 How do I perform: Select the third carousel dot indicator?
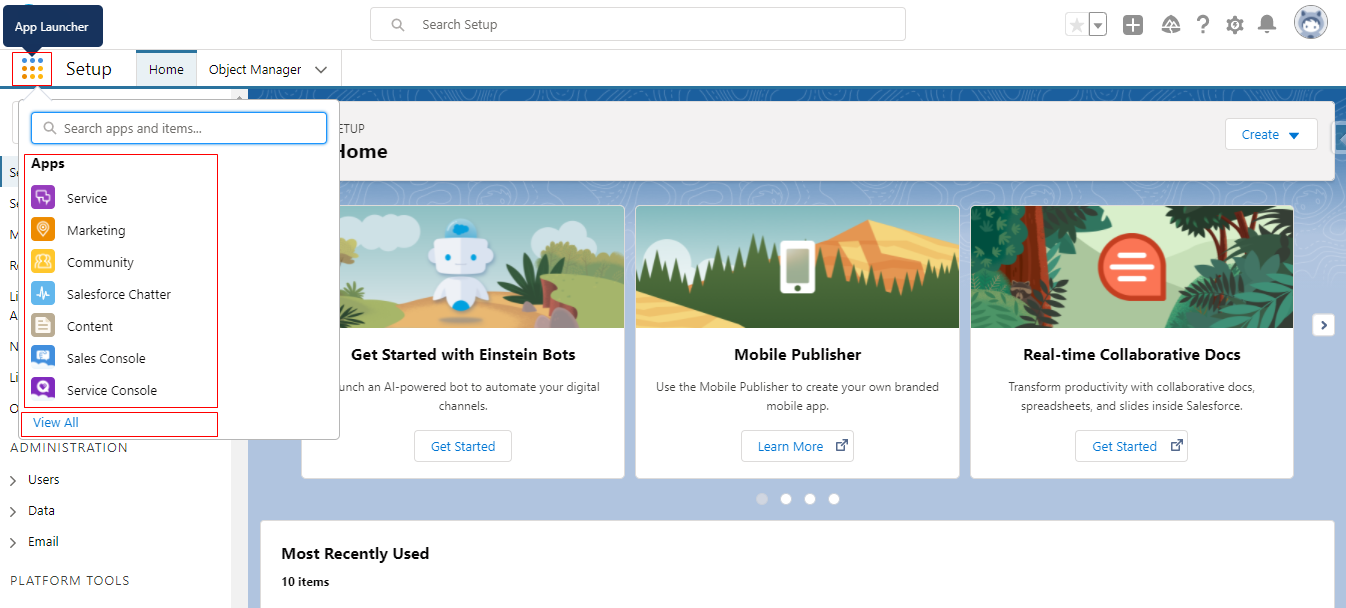coord(810,498)
